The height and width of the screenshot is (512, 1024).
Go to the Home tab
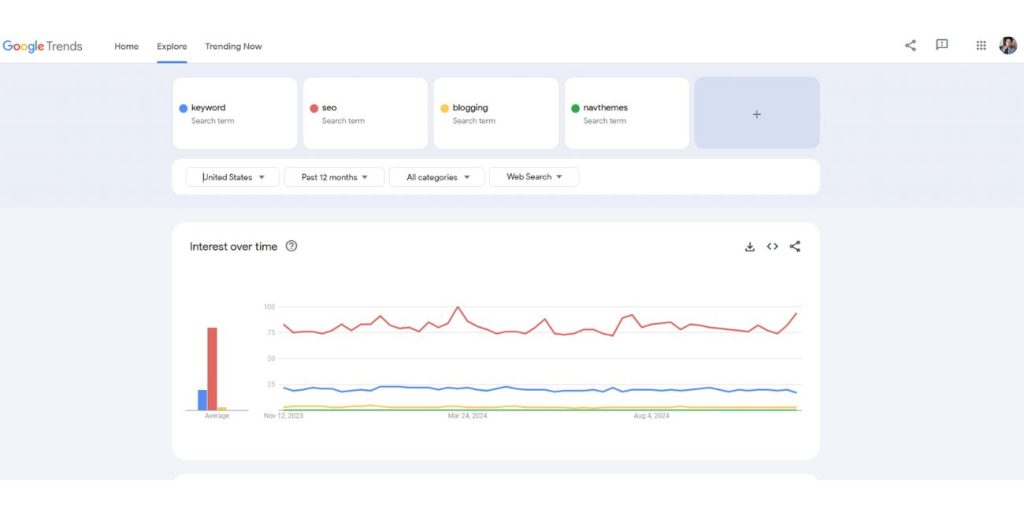(127, 46)
